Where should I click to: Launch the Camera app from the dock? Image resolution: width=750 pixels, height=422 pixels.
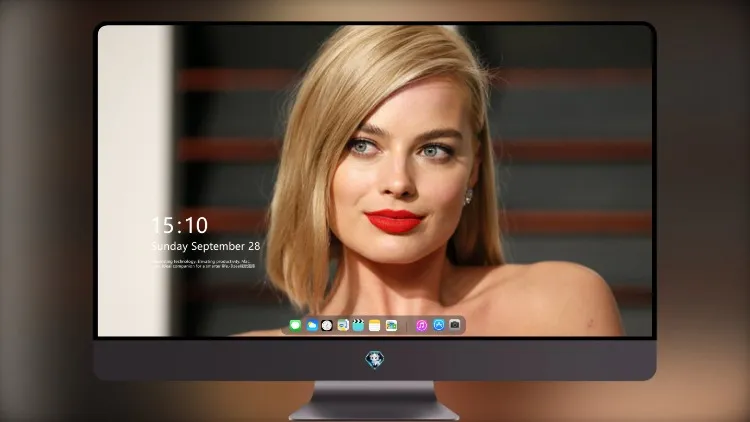[x=455, y=325]
